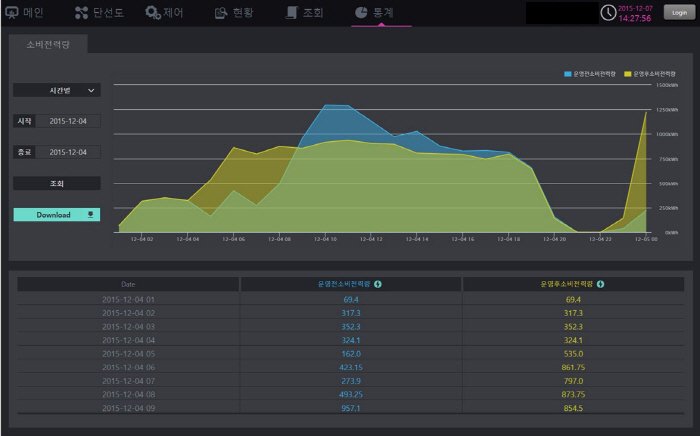Click the 시작 start date field
This screenshot has height=436, width=700.
coord(74,121)
